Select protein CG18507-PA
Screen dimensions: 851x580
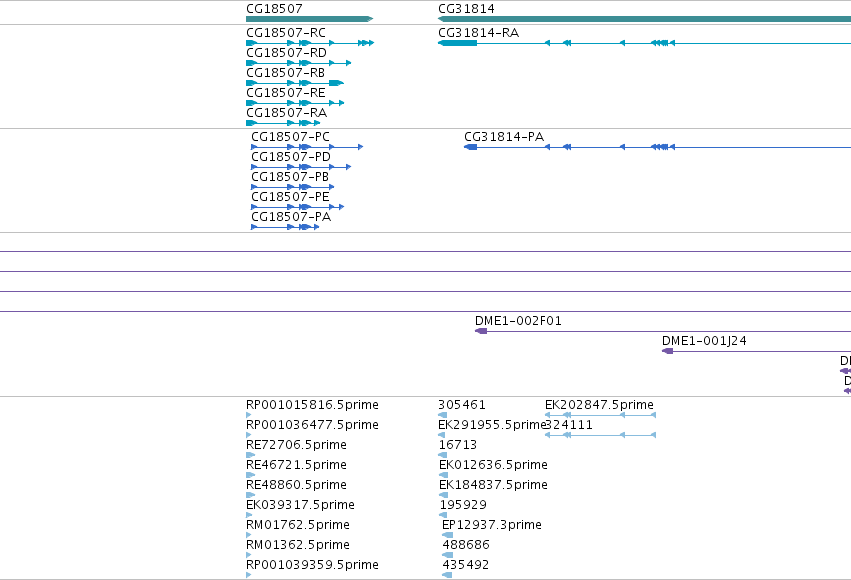tap(291, 217)
